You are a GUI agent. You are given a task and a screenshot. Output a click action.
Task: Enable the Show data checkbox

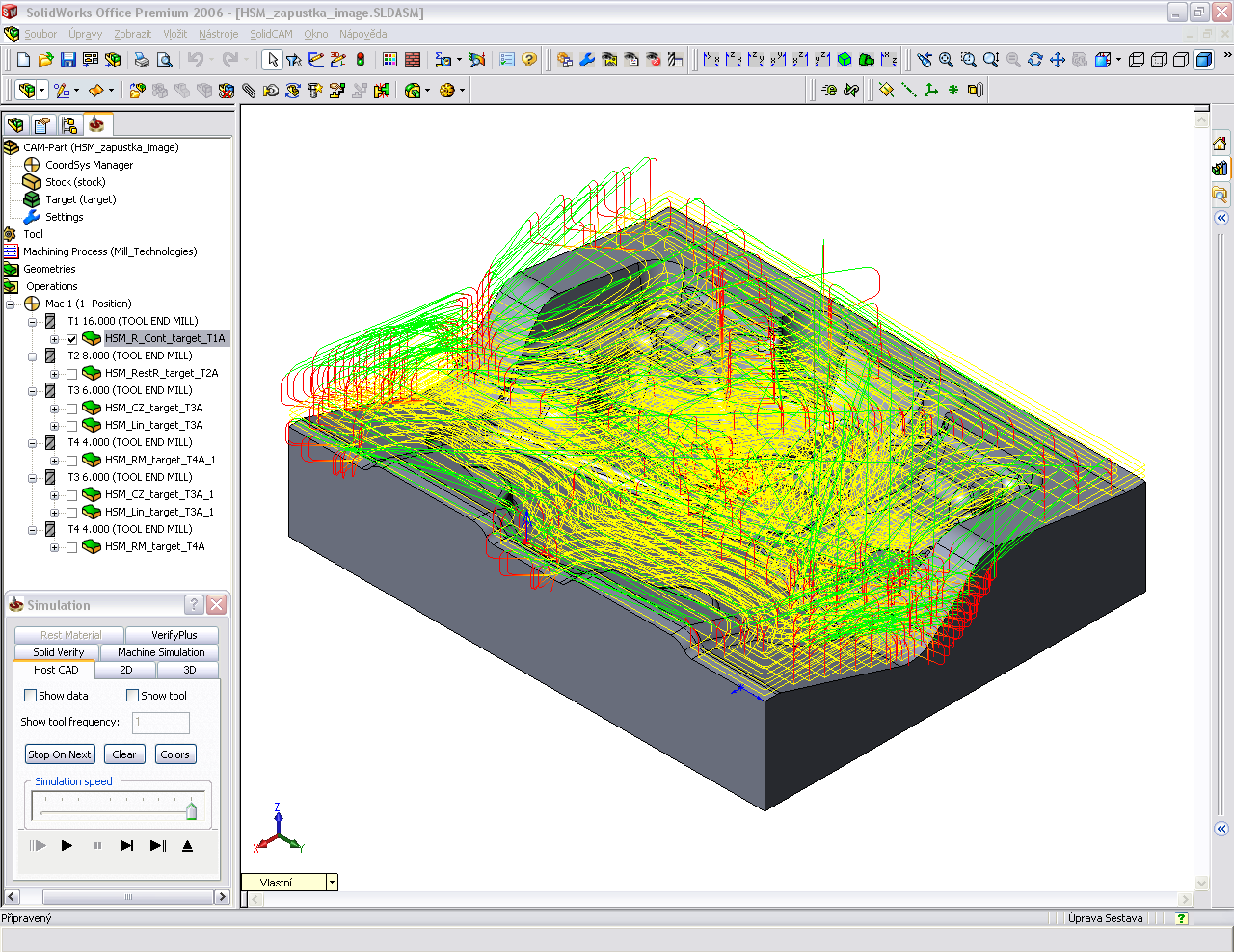[30, 696]
